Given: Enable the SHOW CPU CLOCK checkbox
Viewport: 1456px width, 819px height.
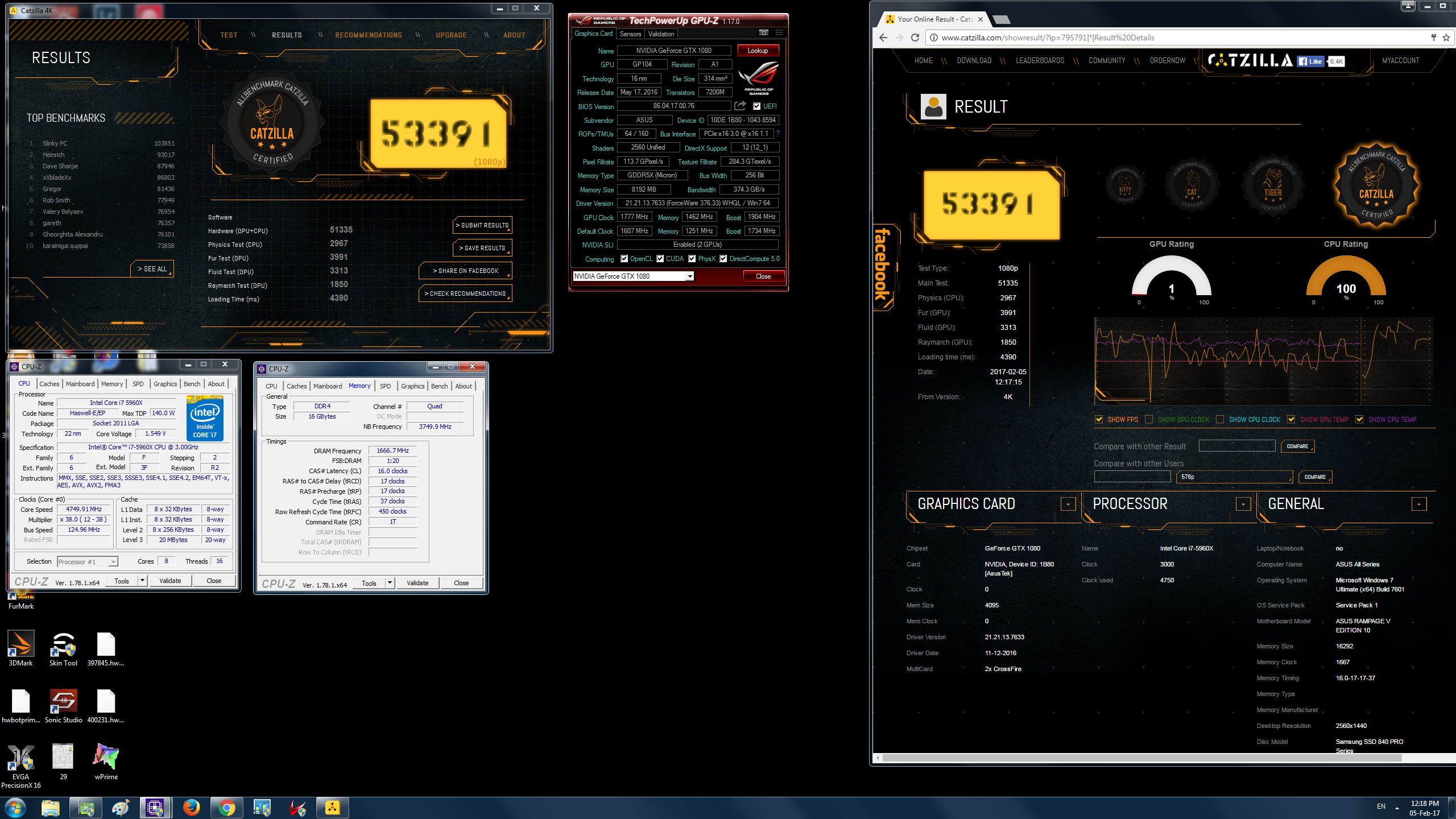Looking at the screenshot, I should 1220,419.
